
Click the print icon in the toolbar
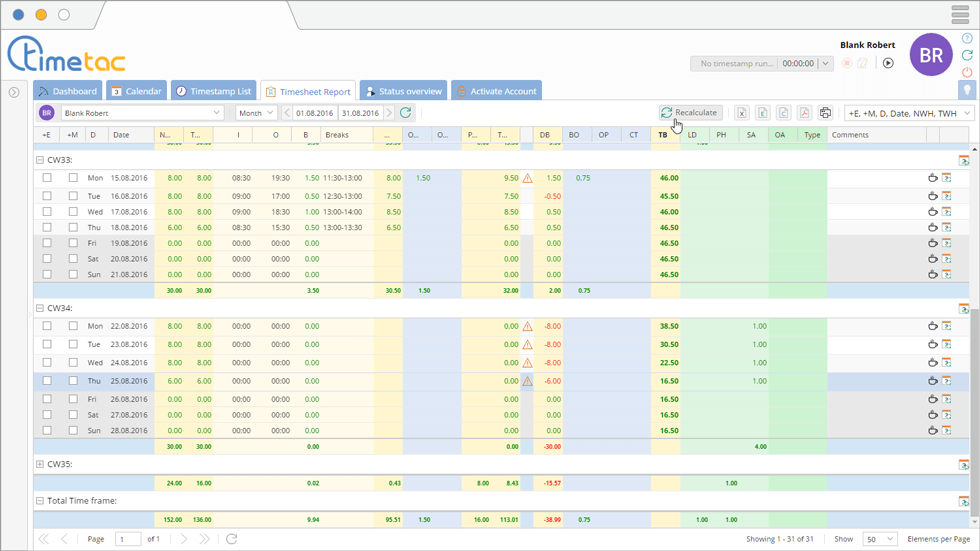(825, 113)
